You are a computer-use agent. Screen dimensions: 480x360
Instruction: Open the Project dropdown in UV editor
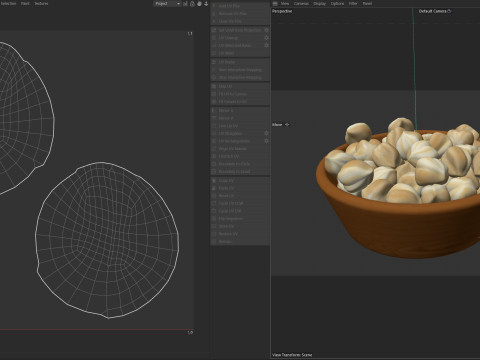[167, 4]
